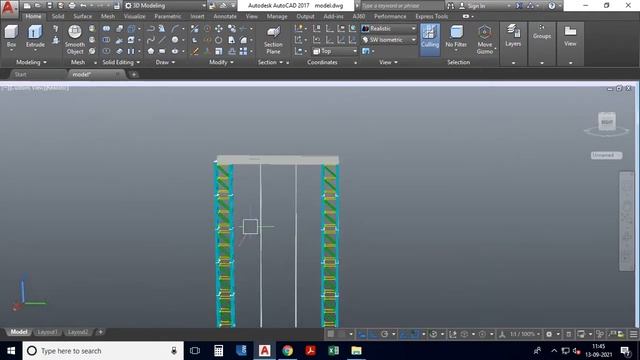Open Excel from the taskbar
Viewport: 640px width, 360px height.
[333, 351]
